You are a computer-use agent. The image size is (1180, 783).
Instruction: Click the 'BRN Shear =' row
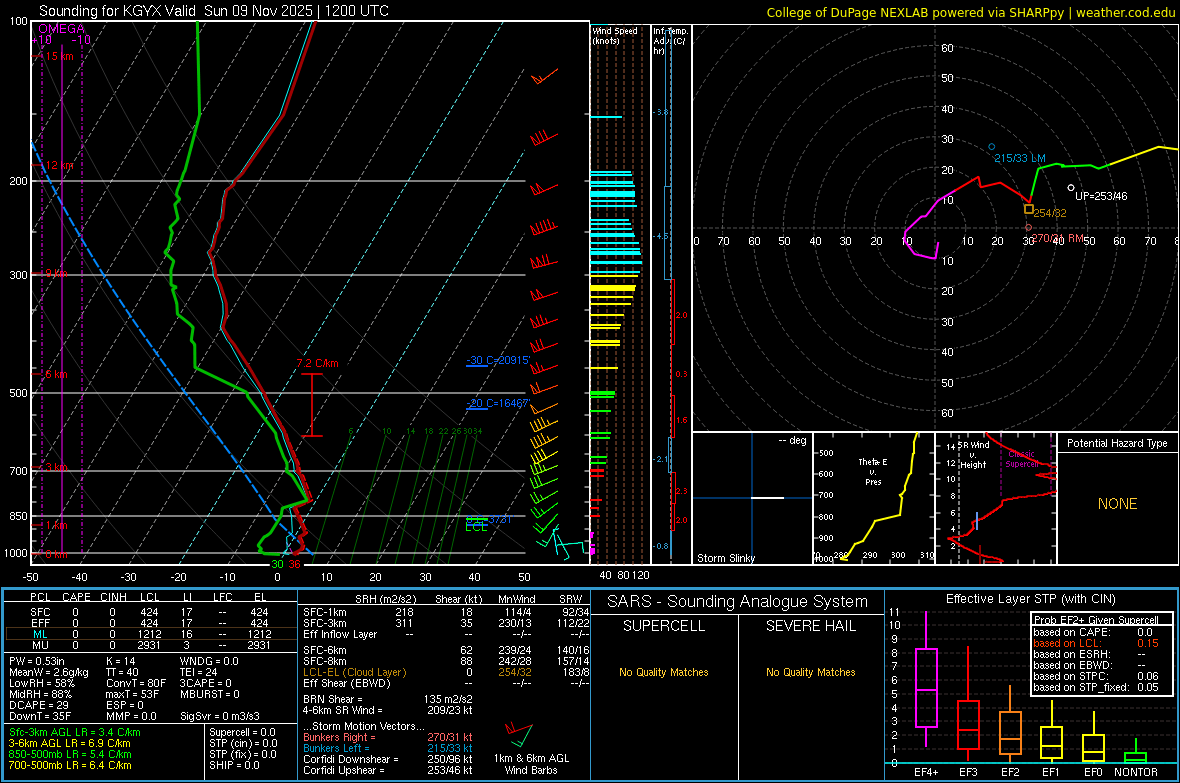pos(388,699)
